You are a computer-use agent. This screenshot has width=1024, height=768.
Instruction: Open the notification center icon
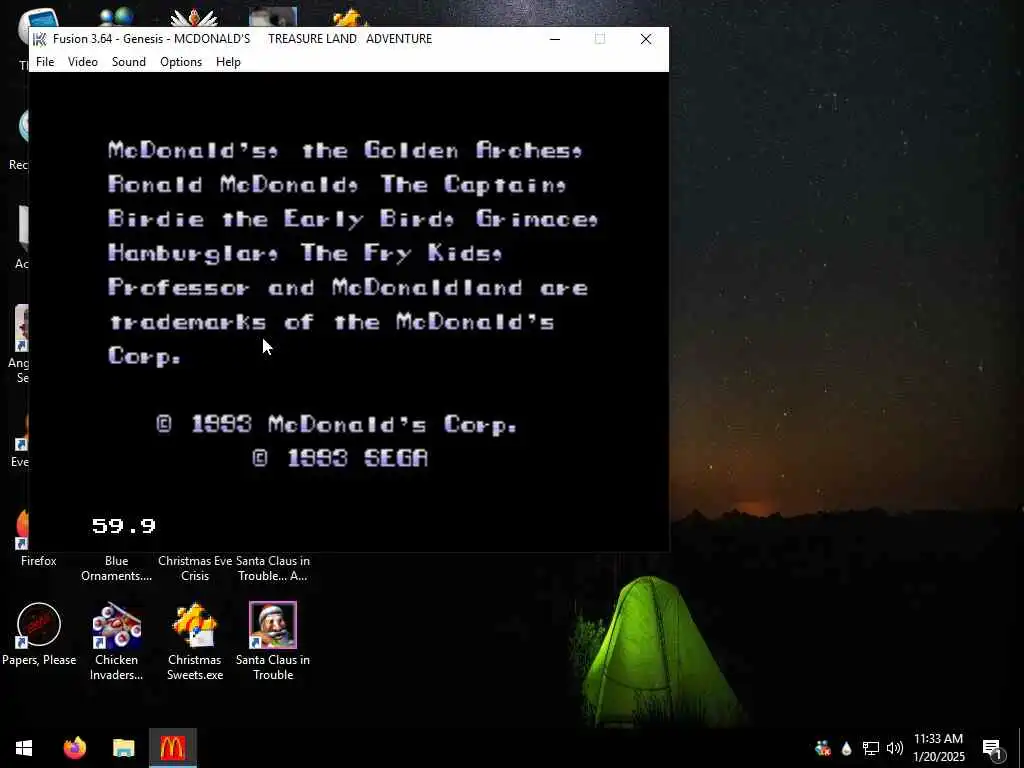(993, 748)
